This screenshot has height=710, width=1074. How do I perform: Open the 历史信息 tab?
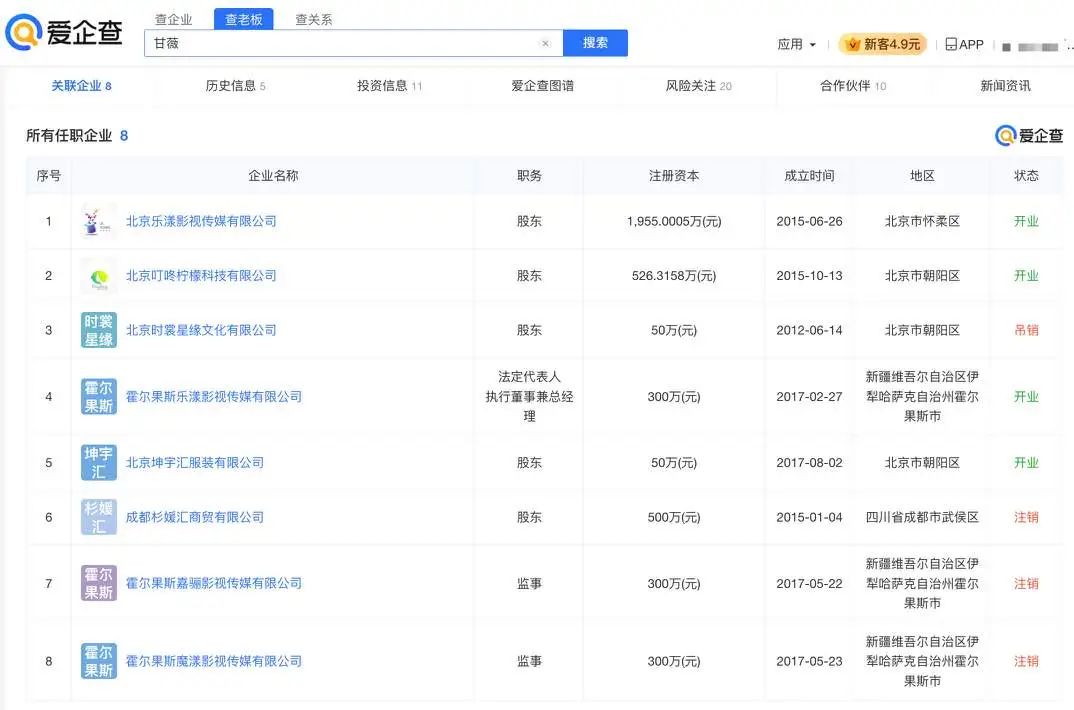tap(235, 86)
